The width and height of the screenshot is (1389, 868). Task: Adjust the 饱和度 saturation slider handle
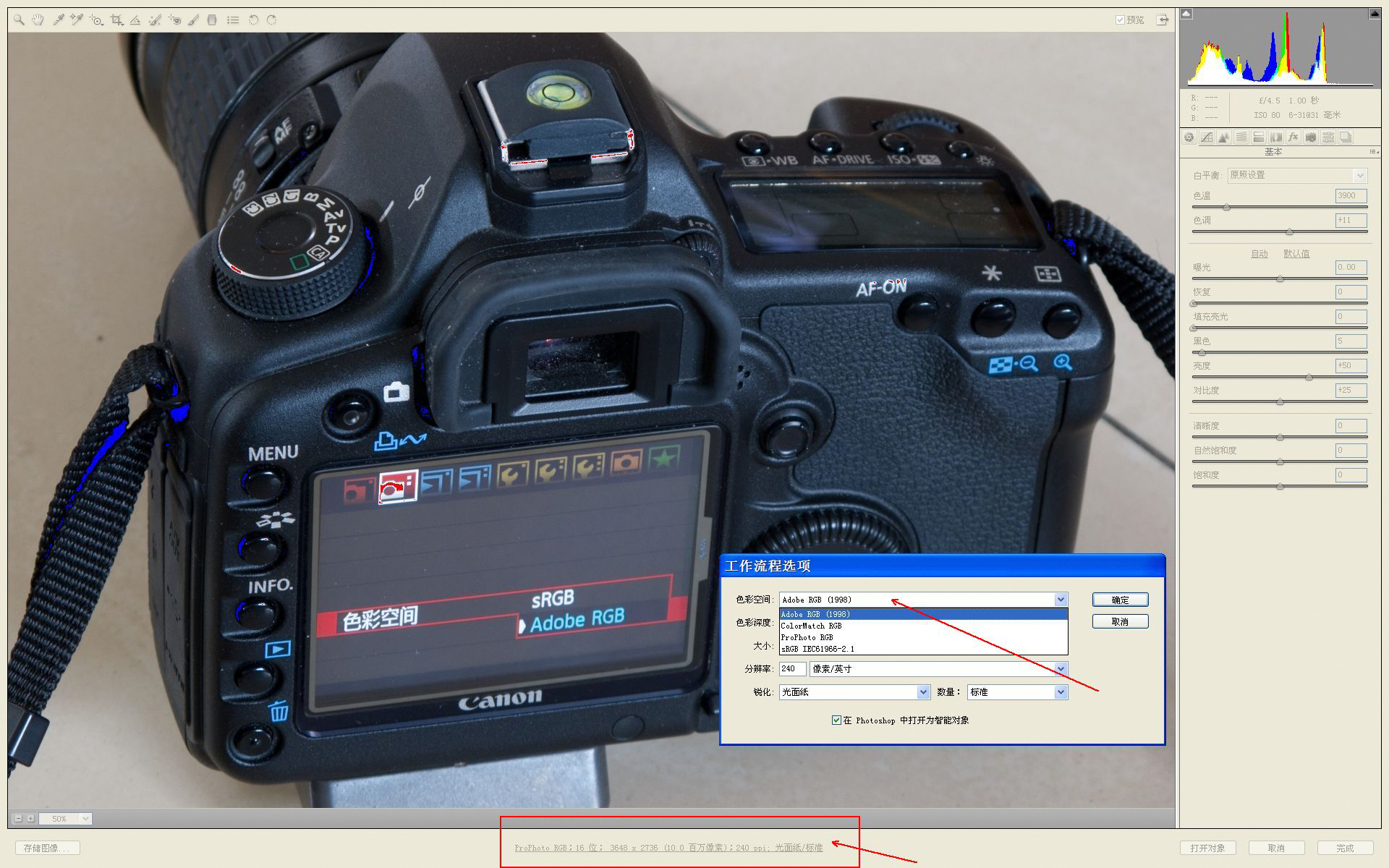pyautogui.click(x=1280, y=486)
